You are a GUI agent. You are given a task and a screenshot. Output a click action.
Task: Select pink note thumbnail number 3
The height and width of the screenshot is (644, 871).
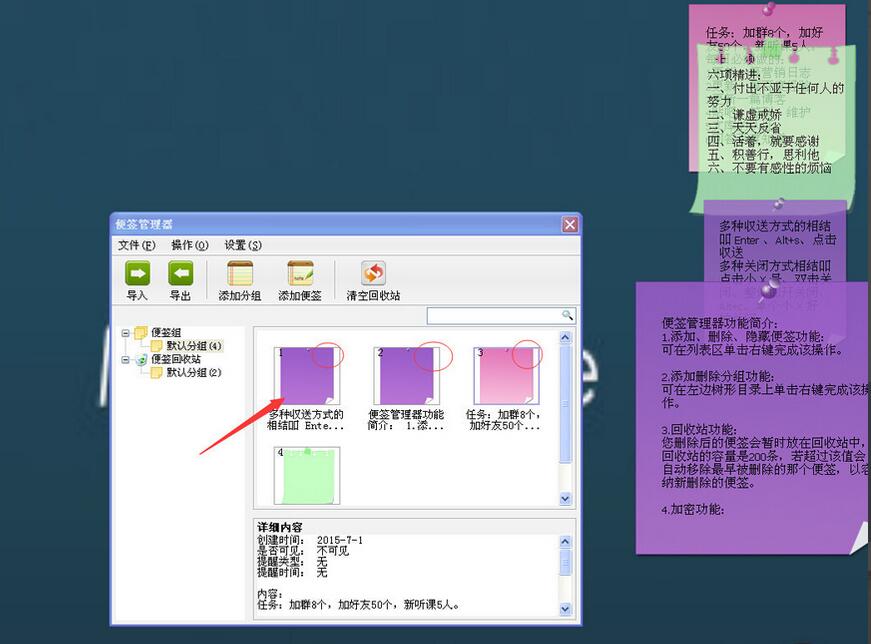505,375
